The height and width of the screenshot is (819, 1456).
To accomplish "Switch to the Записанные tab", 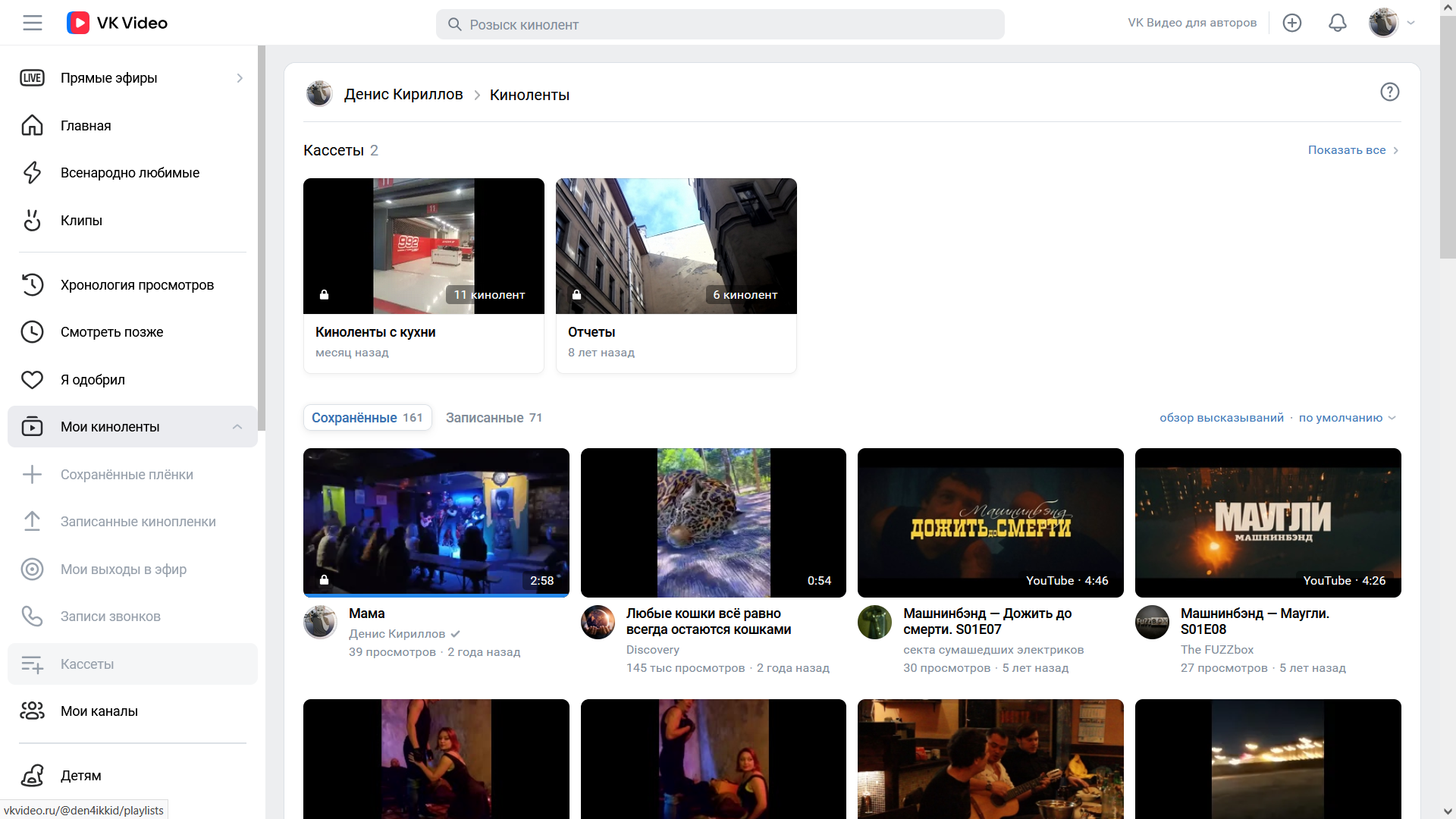I will [x=494, y=418].
